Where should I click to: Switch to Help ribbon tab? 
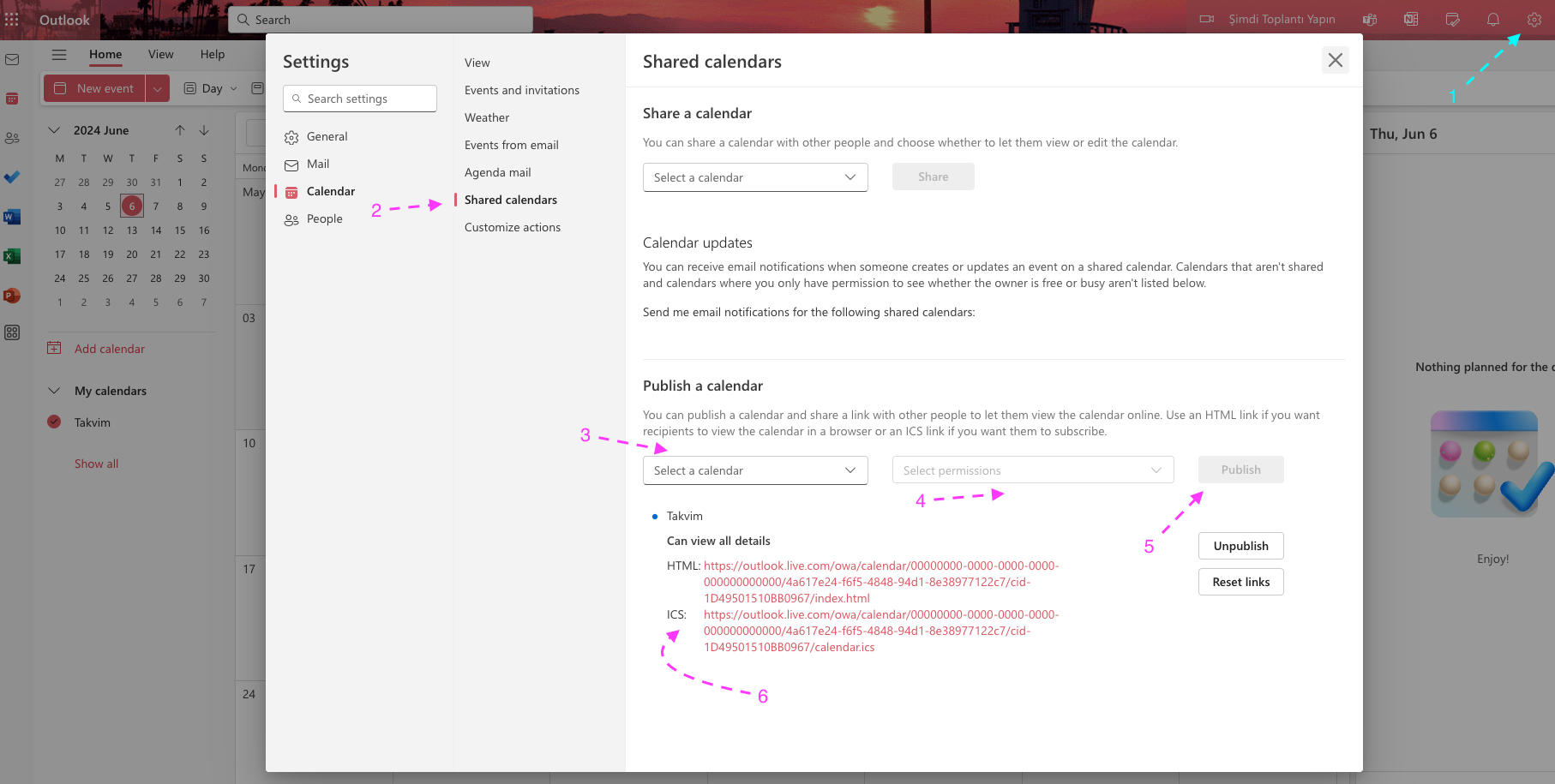pyautogui.click(x=213, y=54)
